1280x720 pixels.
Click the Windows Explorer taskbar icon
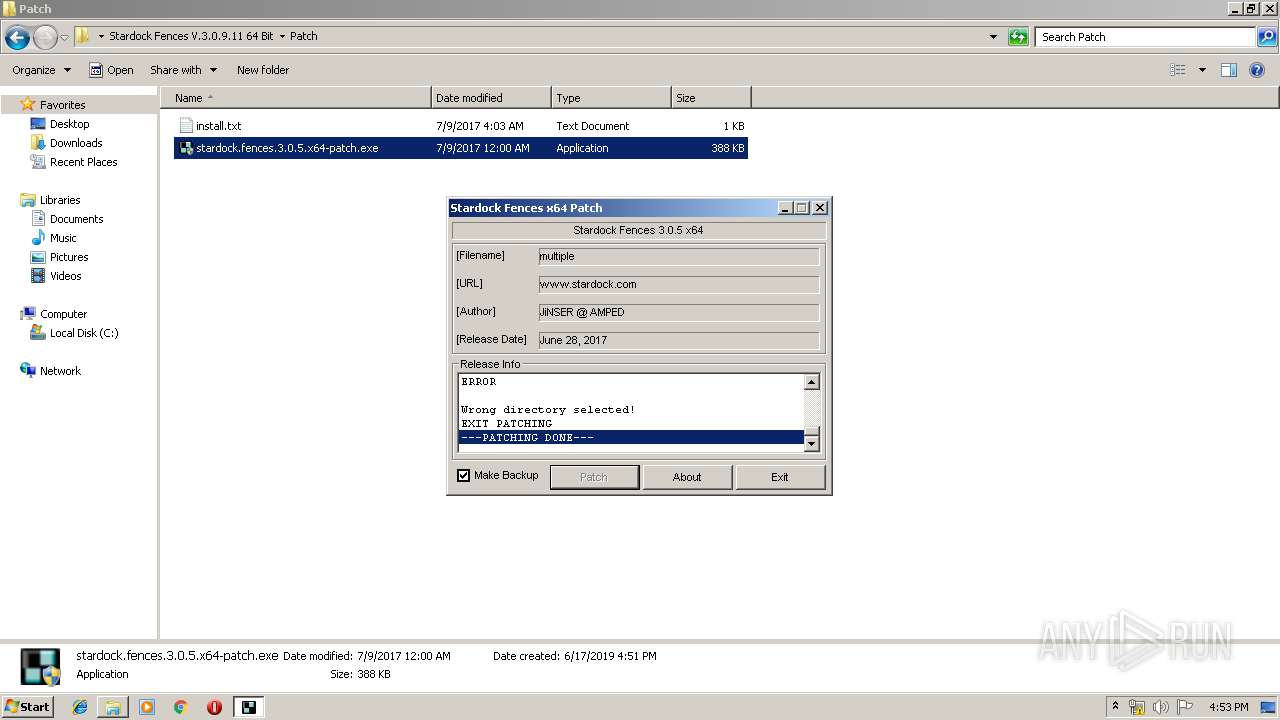[113, 707]
